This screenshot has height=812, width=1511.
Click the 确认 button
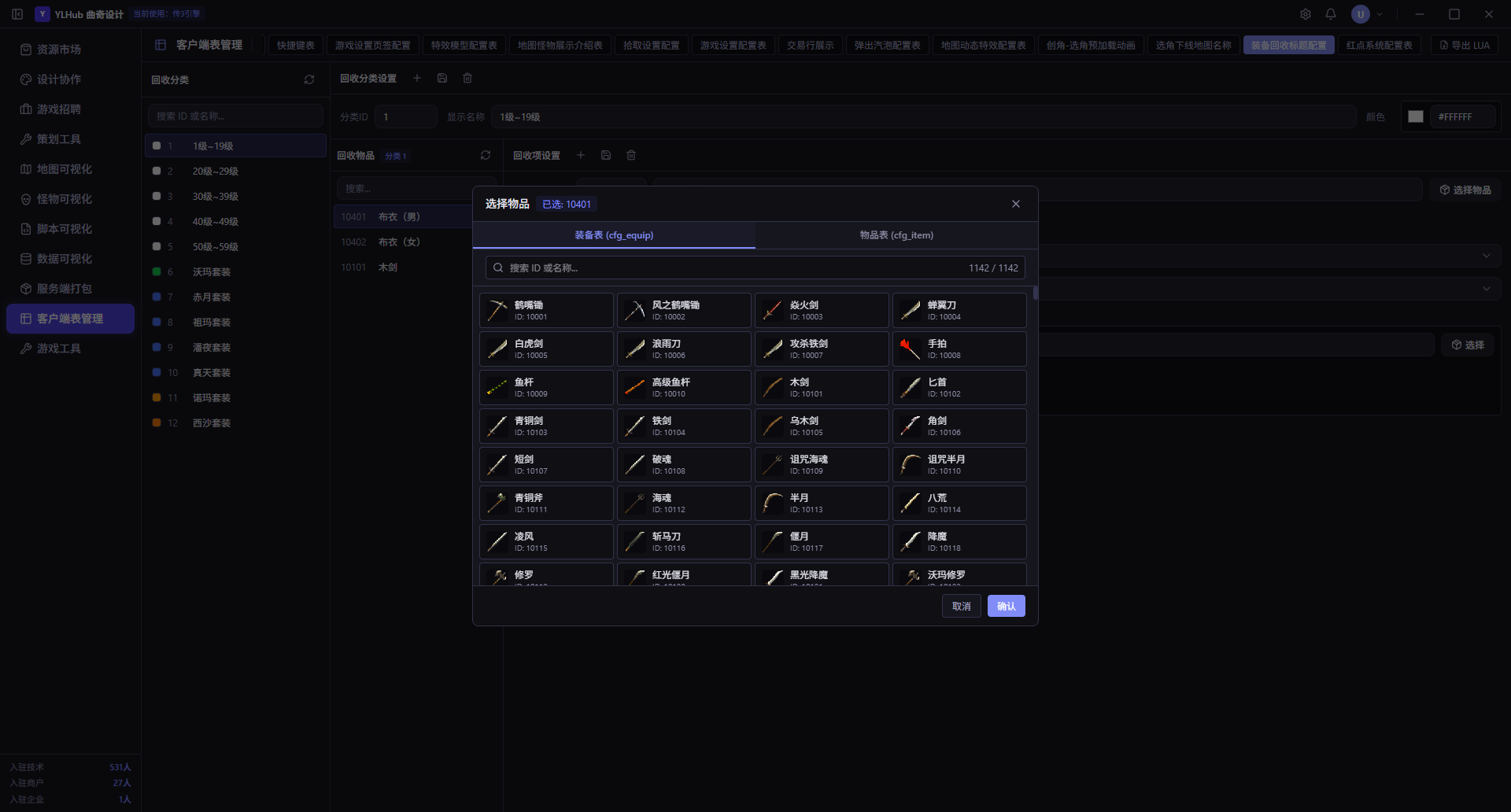tap(1007, 606)
